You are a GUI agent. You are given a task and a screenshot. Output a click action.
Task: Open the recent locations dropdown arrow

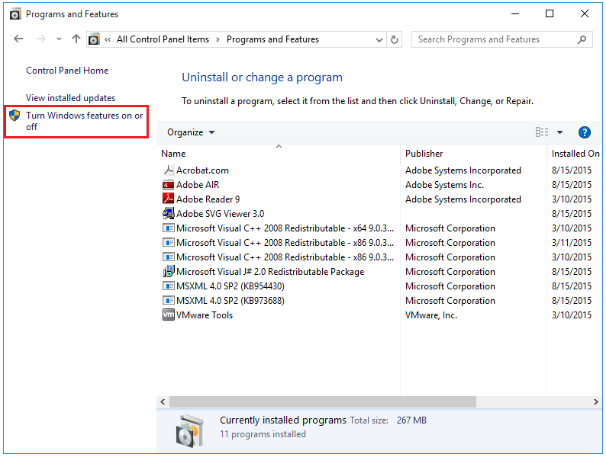point(59,39)
